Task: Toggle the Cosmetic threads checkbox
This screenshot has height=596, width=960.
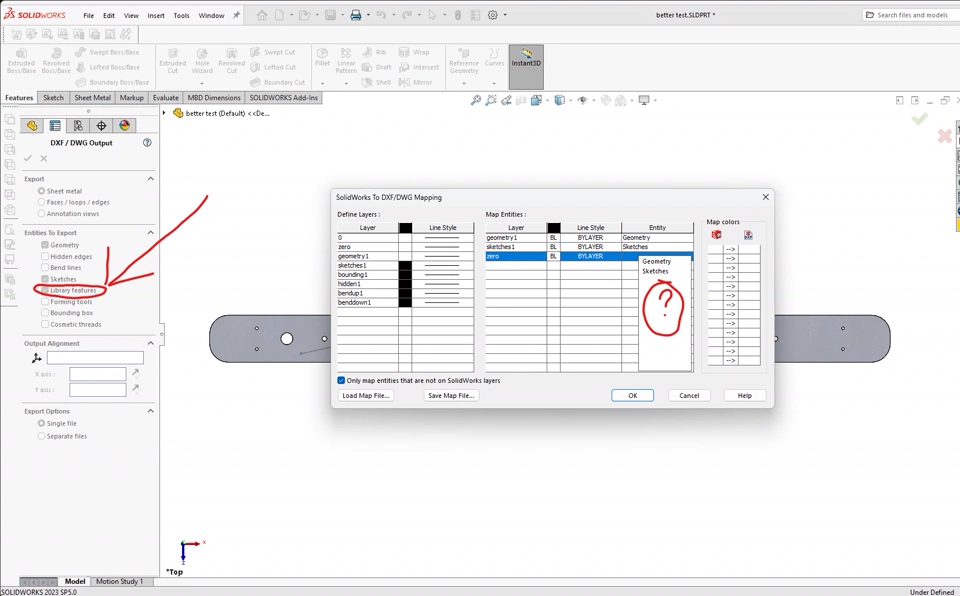Action: tap(45, 325)
